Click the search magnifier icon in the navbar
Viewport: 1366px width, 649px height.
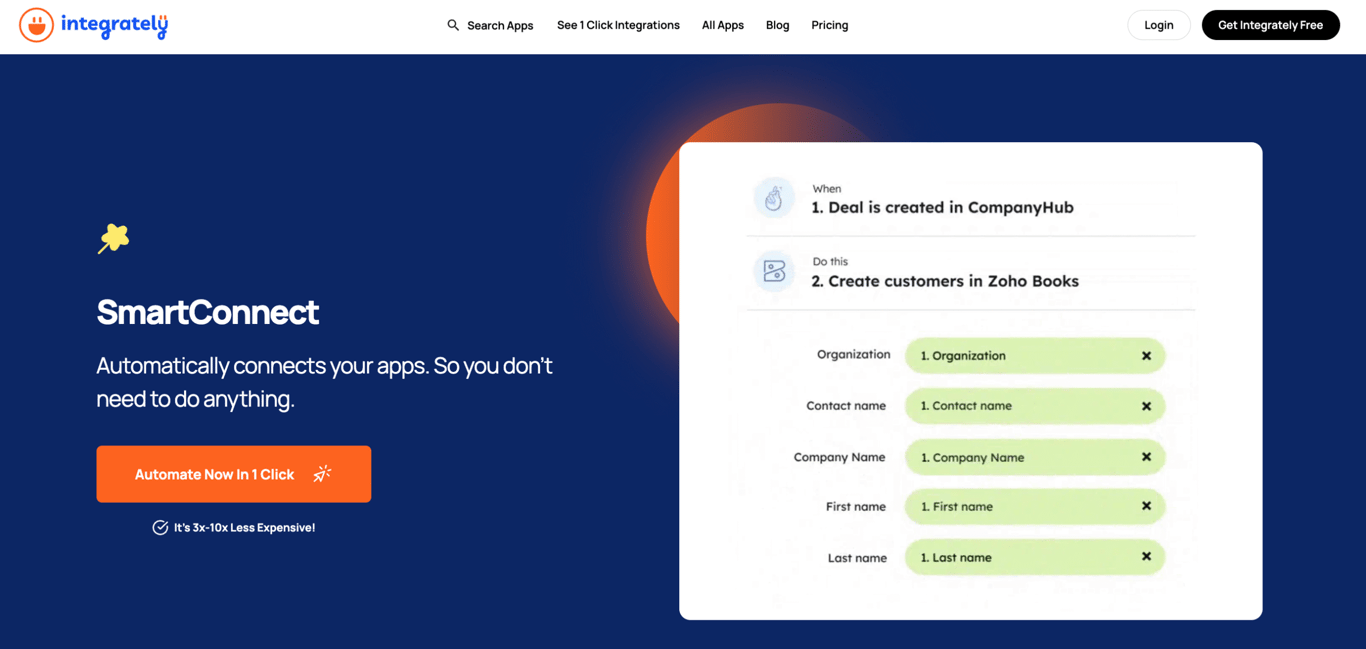point(452,24)
